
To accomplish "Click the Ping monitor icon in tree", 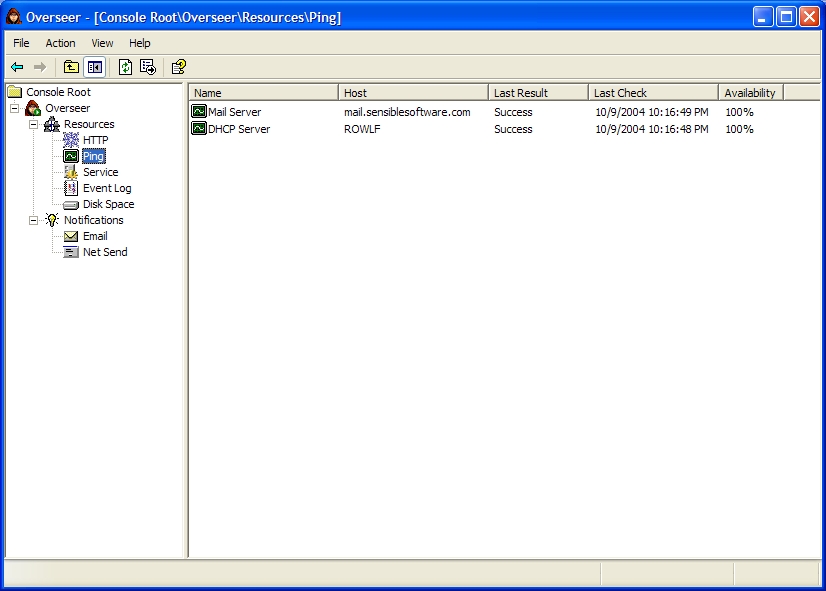I will point(71,156).
